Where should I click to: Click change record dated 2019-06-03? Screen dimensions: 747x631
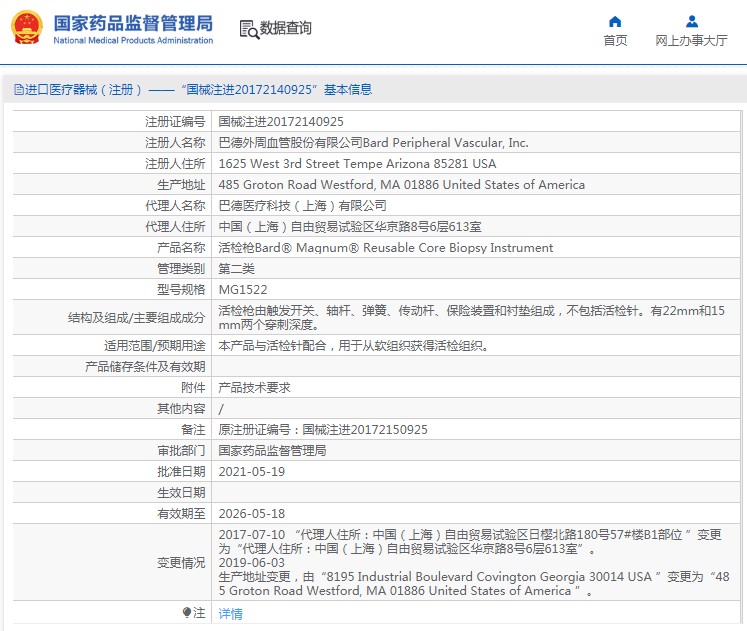point(474,577)
